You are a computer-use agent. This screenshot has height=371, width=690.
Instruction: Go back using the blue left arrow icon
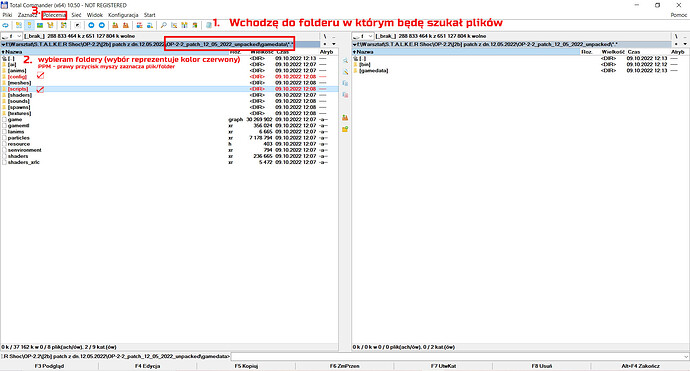(91, 26)
